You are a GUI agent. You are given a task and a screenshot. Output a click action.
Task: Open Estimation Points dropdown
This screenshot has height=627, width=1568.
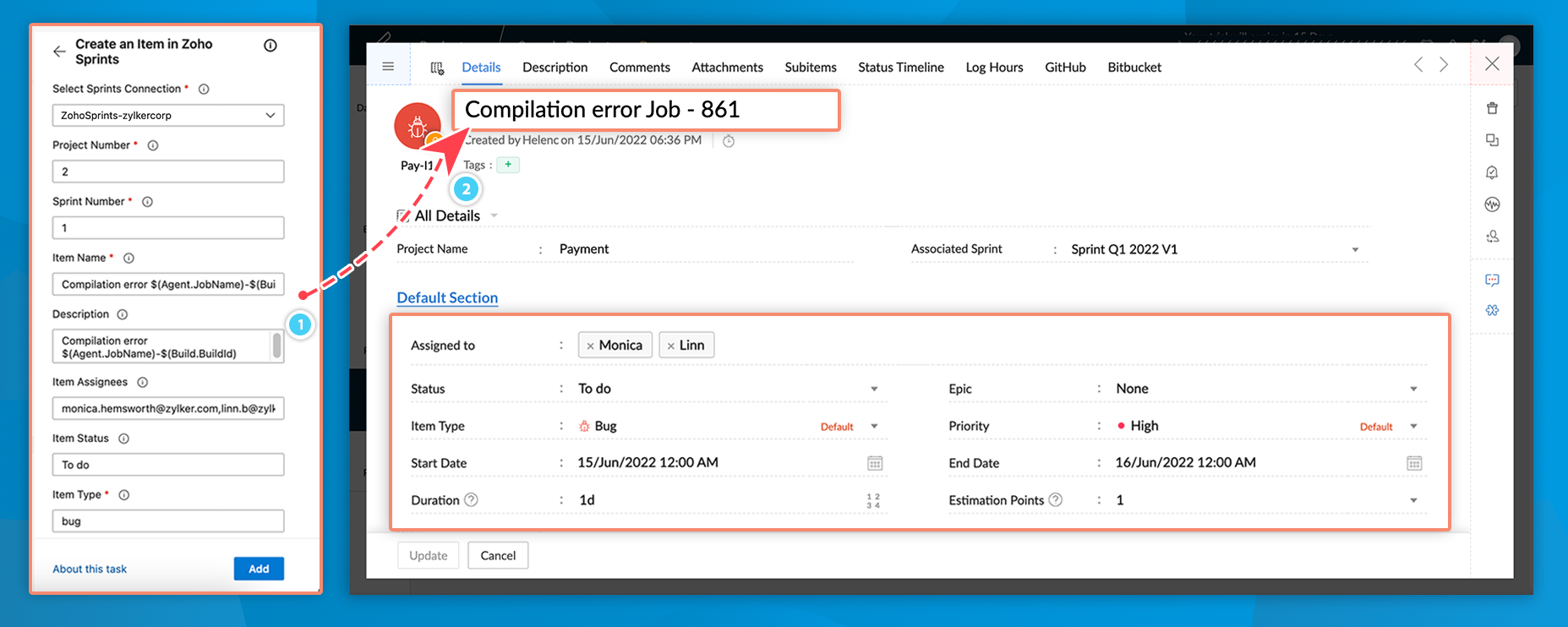click(x=1413, y=500)
